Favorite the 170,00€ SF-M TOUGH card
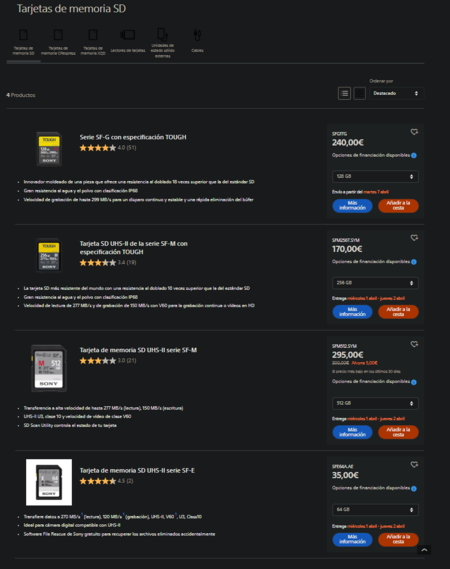Viewport: 450px width, 569px height. 414,238
